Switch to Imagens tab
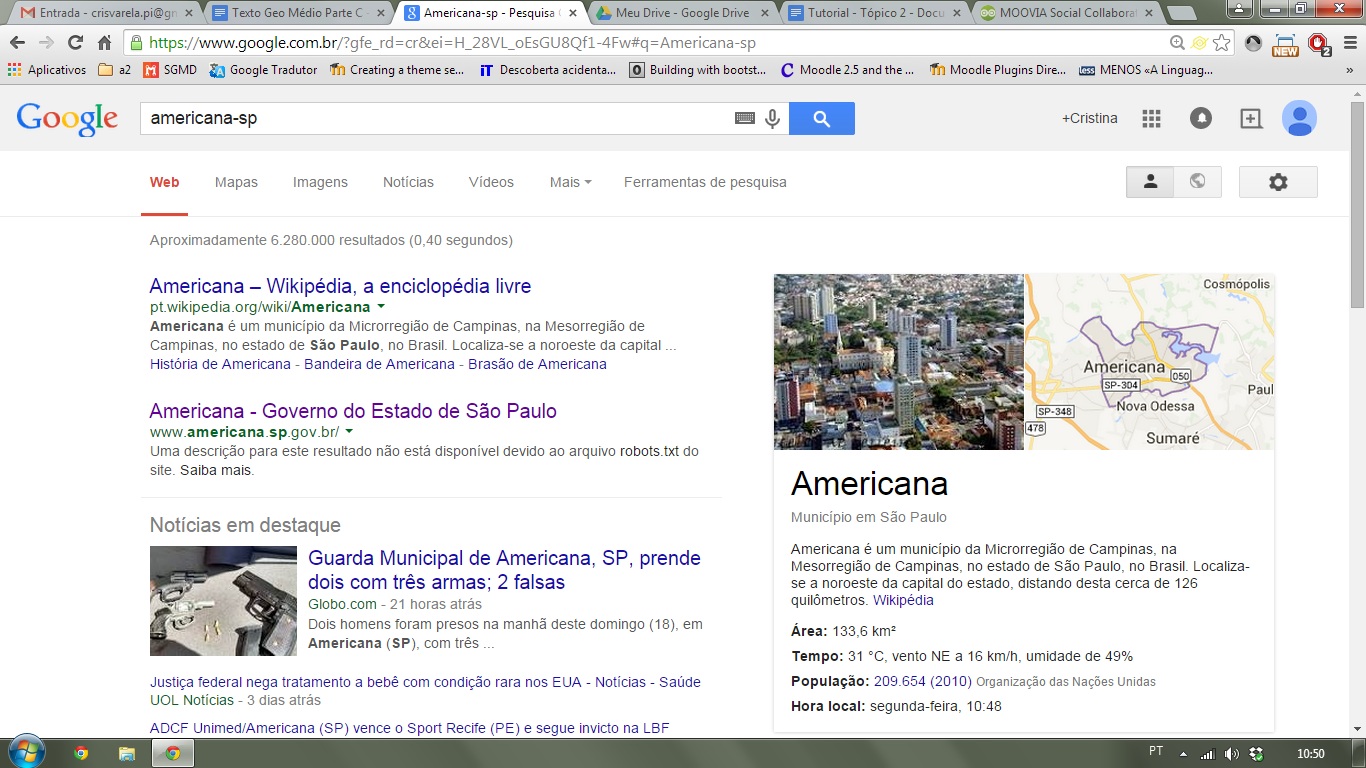 [x=320, y=182]
